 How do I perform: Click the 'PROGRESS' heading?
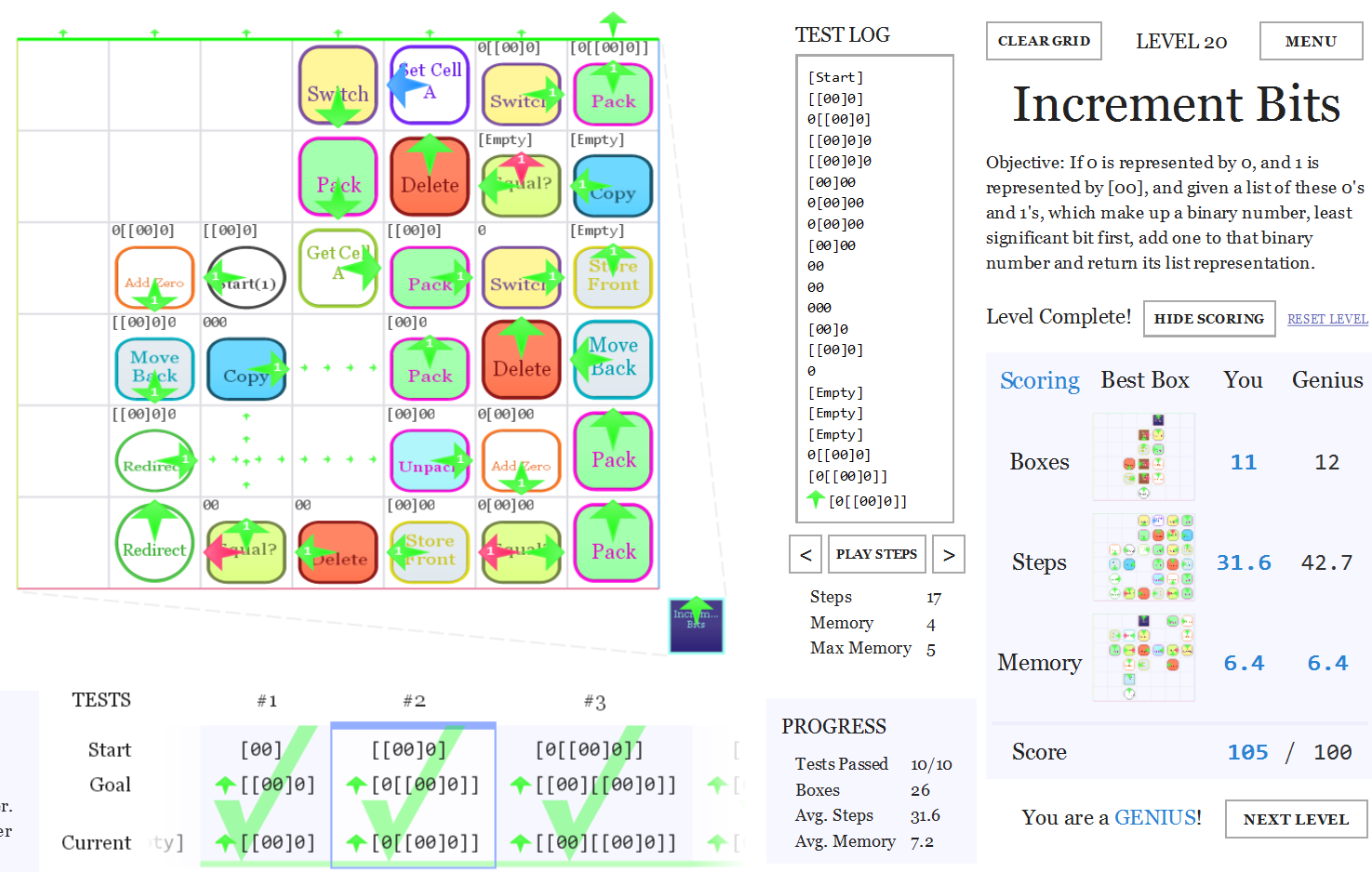pos(833,726)
